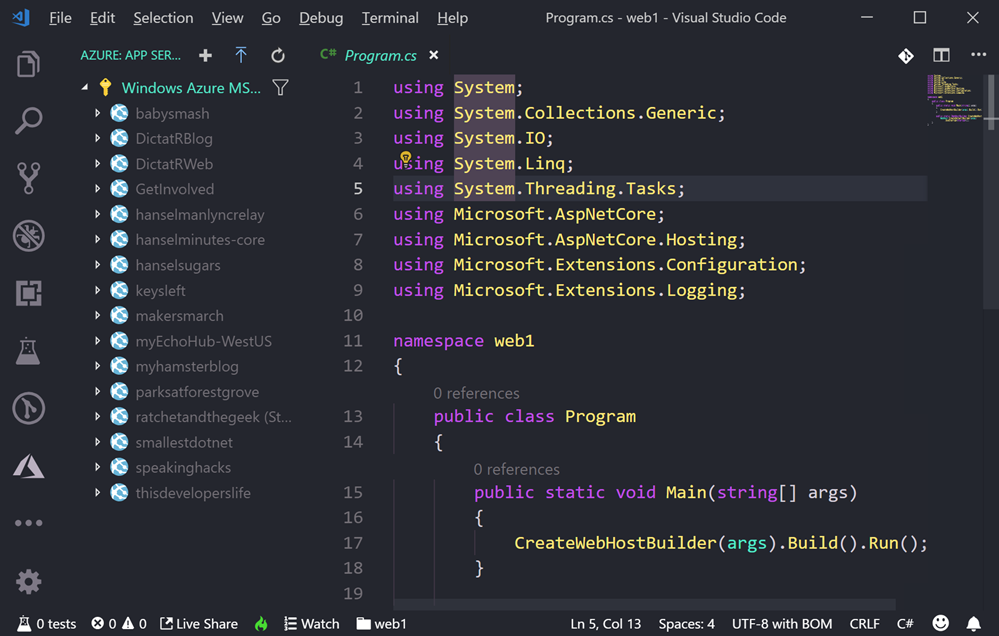The height and width of the screenshot is (636, 999).
Task: Select the smallestdotnet web app
Action: [x=183, y=442]
